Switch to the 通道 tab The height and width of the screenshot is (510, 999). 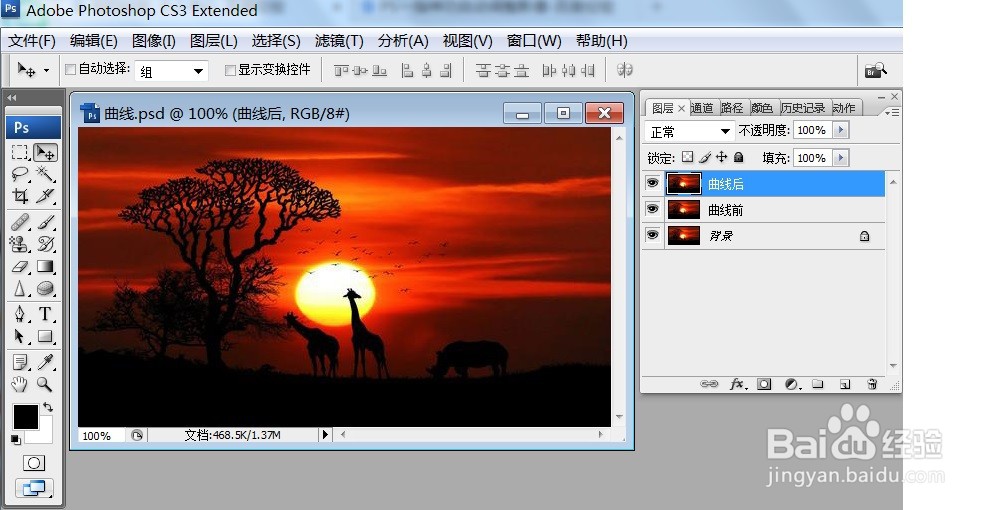tap(702, 108)
